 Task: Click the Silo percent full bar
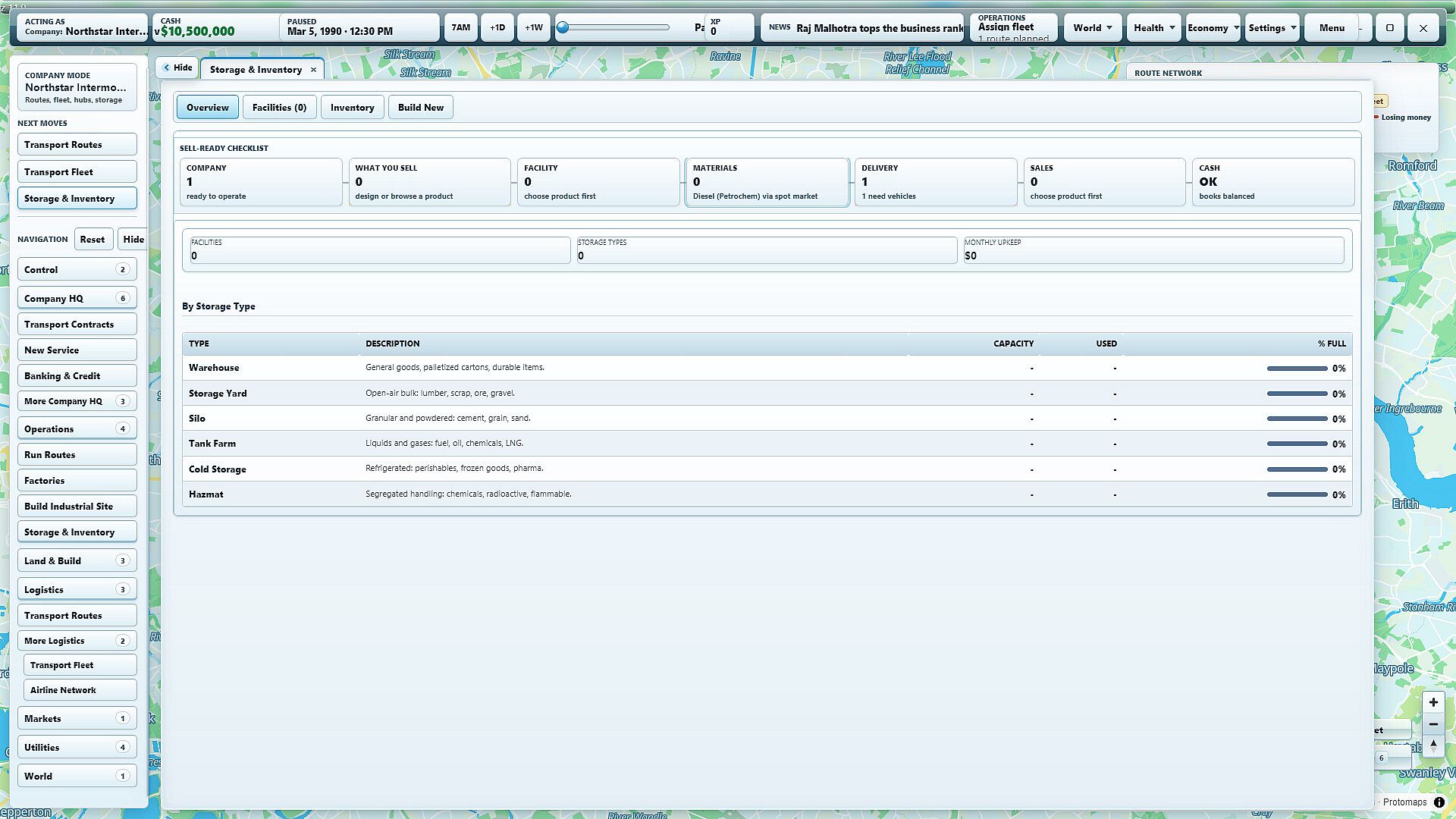click(1297, 419)
